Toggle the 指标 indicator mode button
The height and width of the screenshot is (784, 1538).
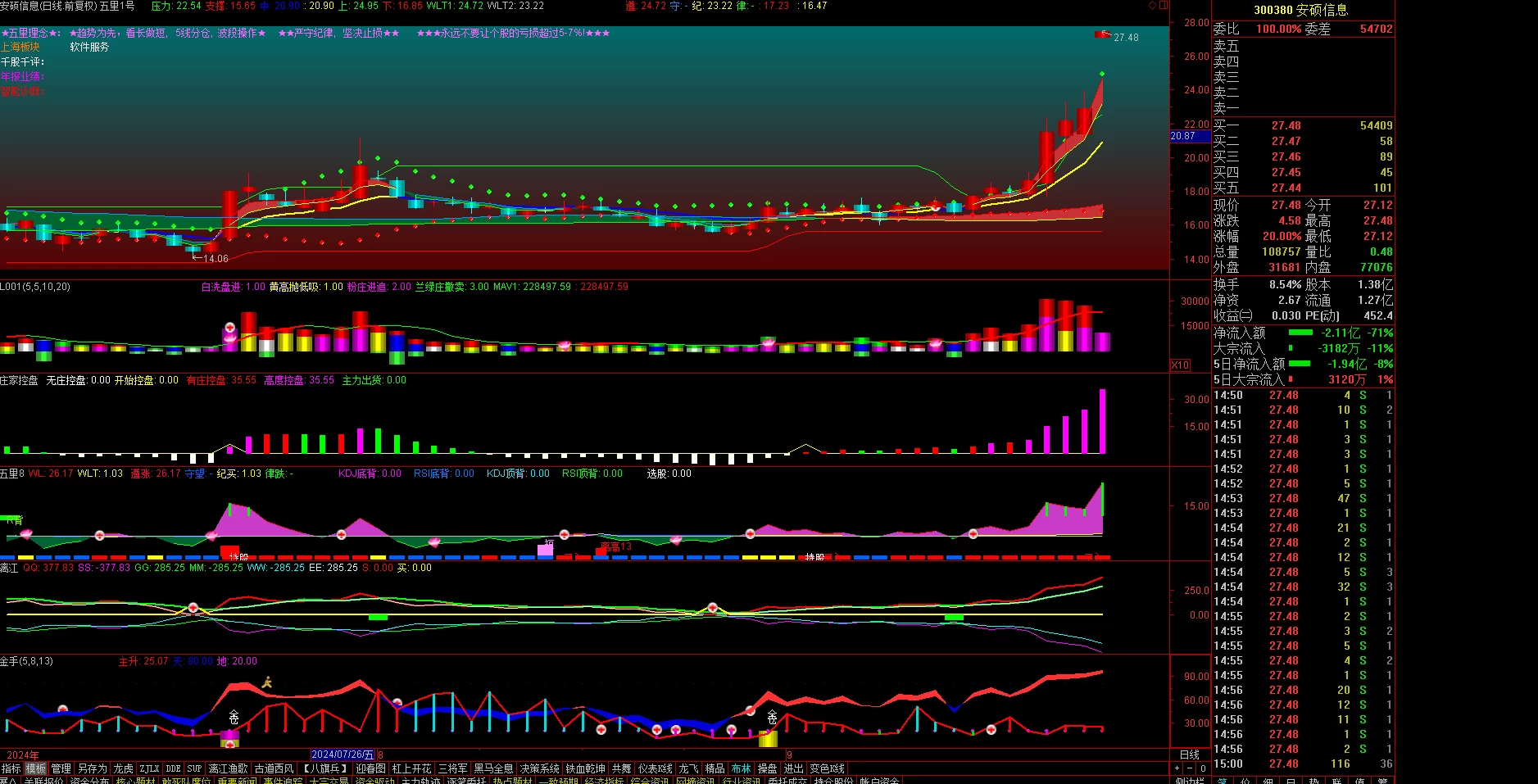(x=11, y=768)
